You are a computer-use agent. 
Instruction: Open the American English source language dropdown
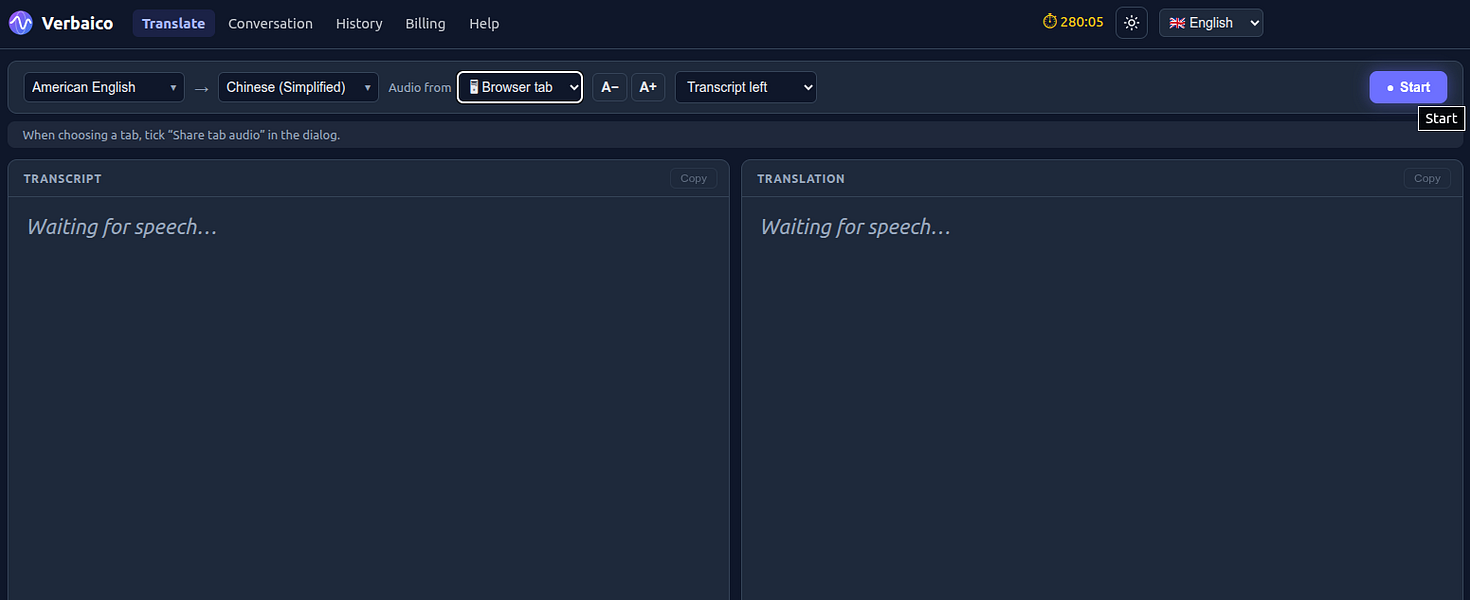[x=104, y=87]
